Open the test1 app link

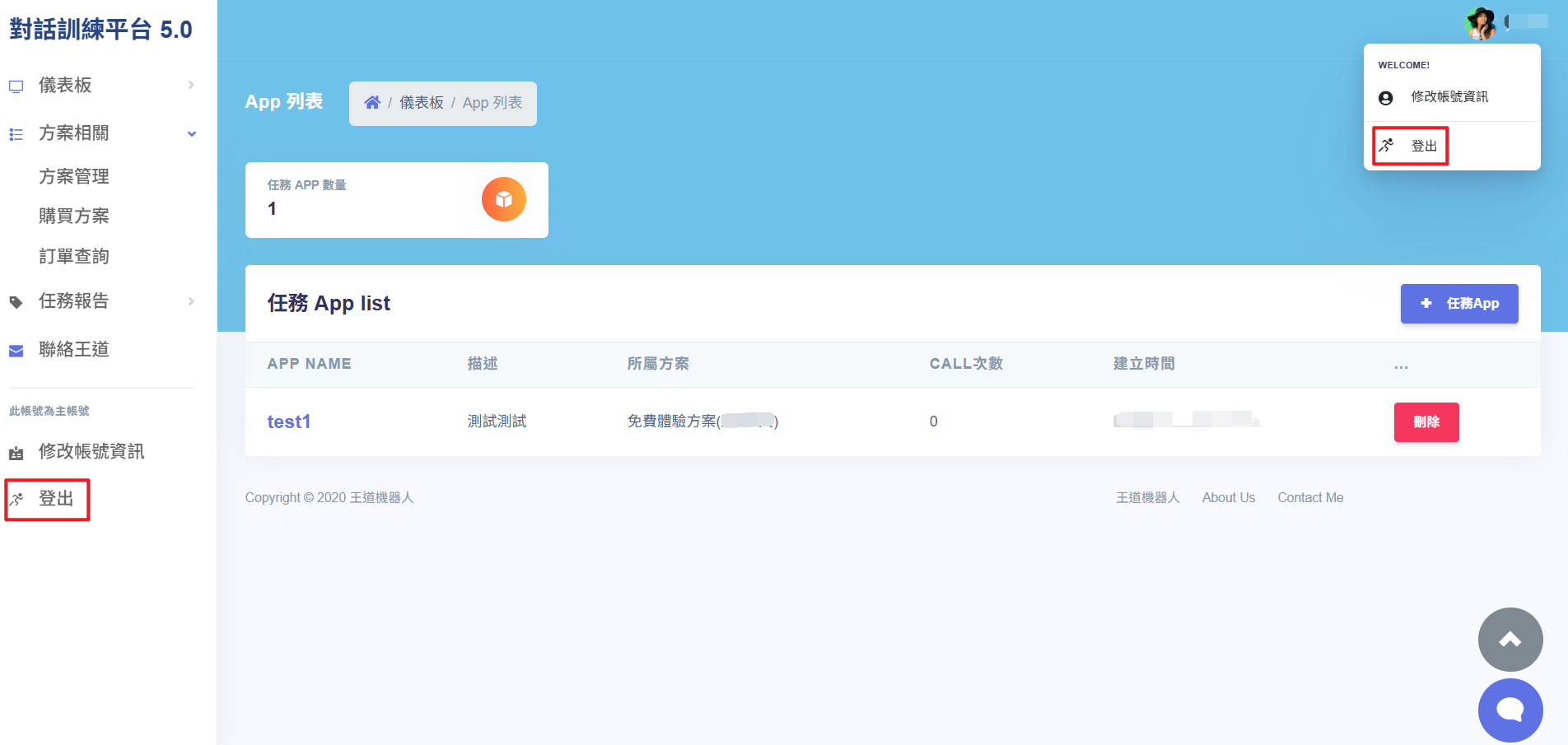coord(288,421)
